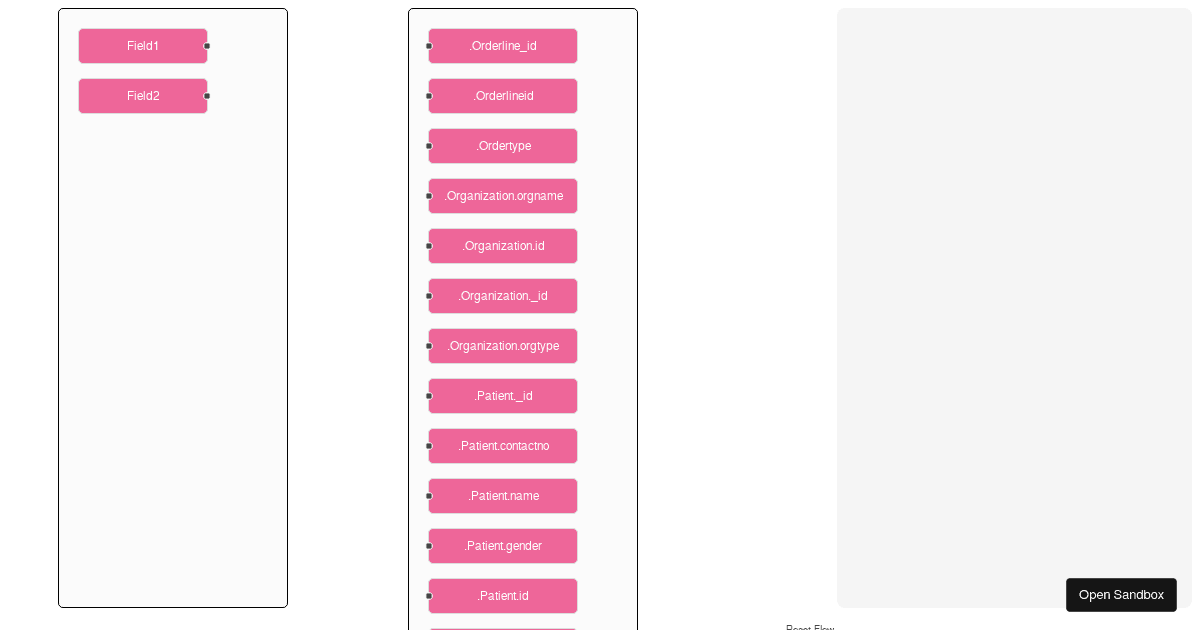Select the .Orderlineid node
The image size is (1200, 630).
tap(503, 96)
